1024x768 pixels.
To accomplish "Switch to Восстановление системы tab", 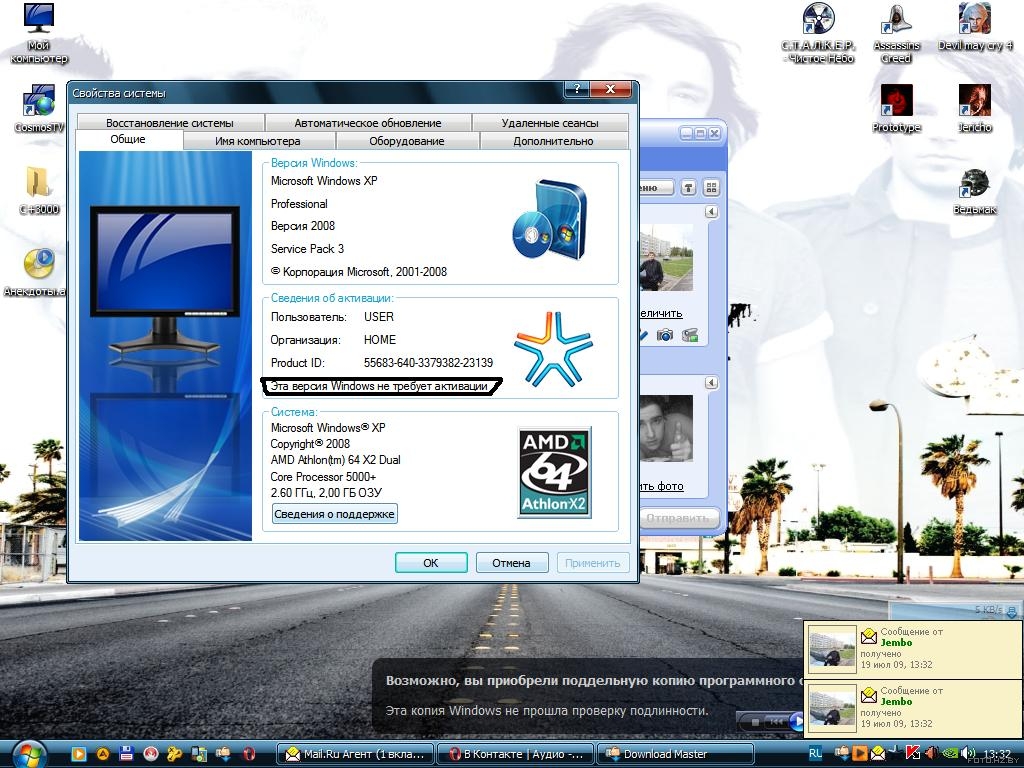I will pyautogui.click(x=170, y=123).
